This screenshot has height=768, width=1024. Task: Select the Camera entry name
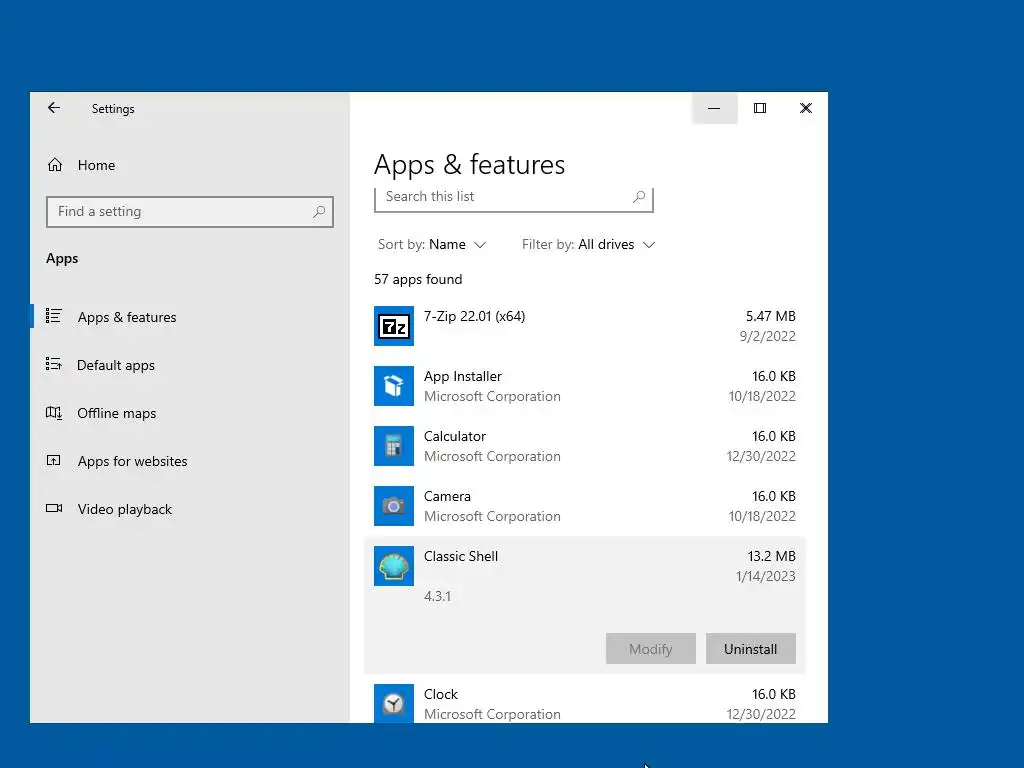click(x=447, y=496)
